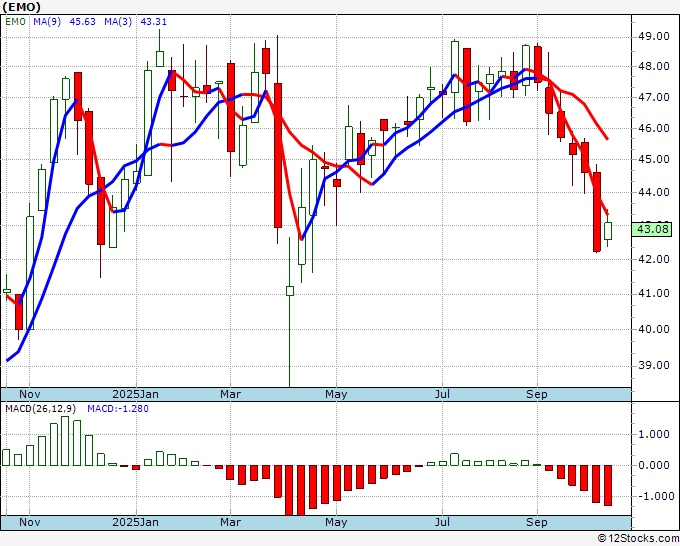Click Mar on the price chart axis
Viewport: 680px width, 546px height.
click(230, 394)
